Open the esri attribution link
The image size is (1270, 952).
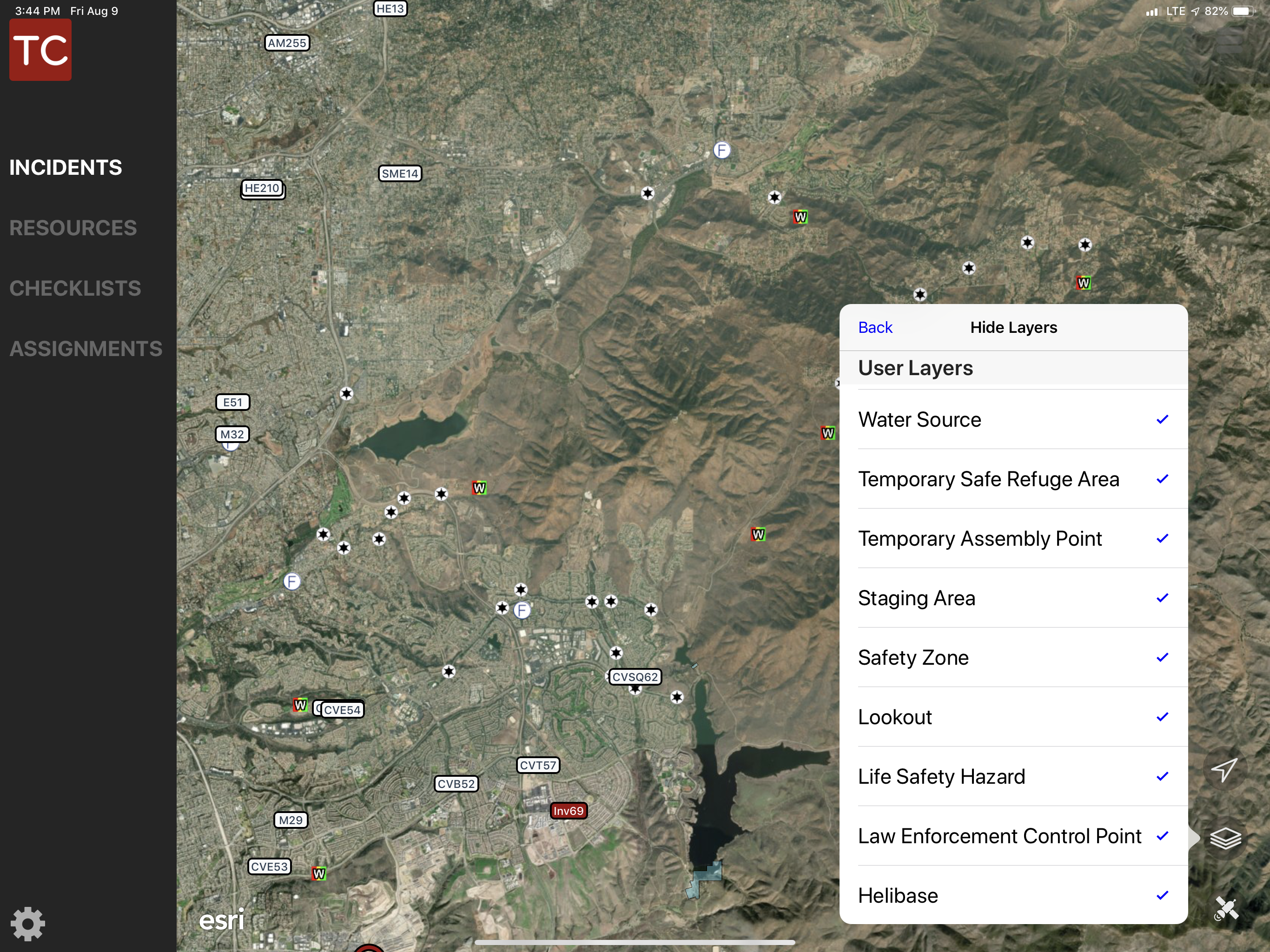[x=222, y=919]
